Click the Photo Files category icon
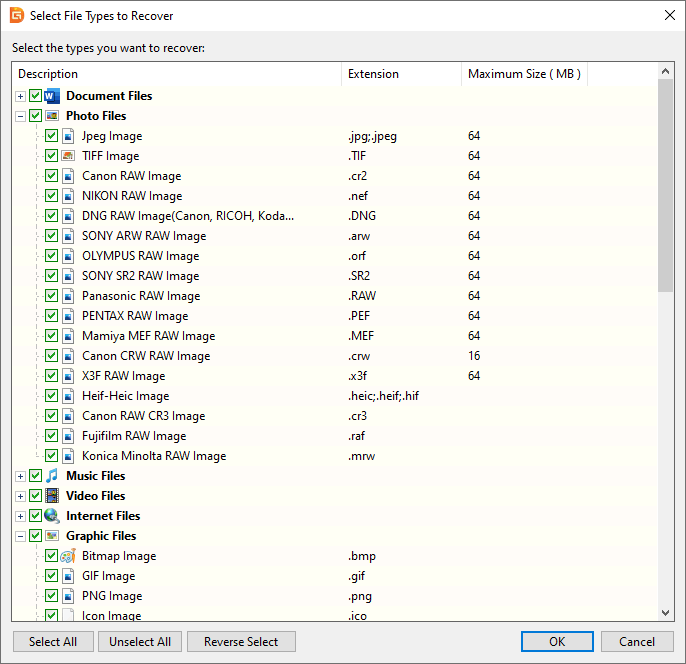Image resolution: width=686 pixels, height=664 pixels. [x=52, y=116]
